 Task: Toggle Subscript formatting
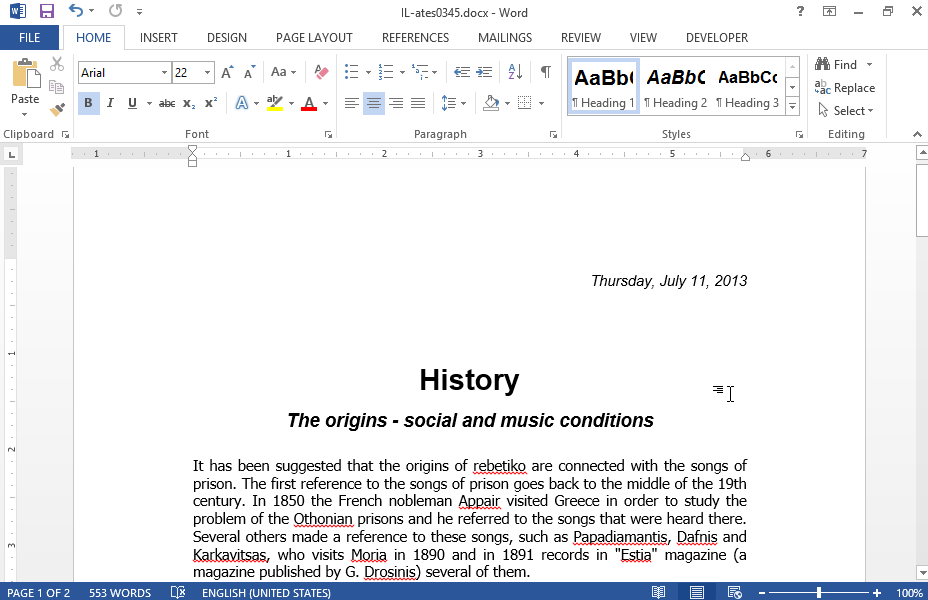189,104
